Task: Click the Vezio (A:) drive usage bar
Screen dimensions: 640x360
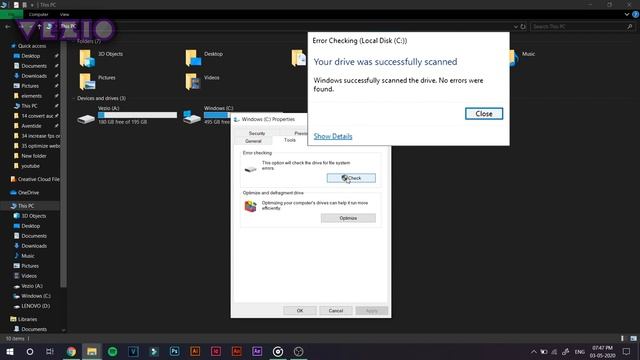Action: 138,115
